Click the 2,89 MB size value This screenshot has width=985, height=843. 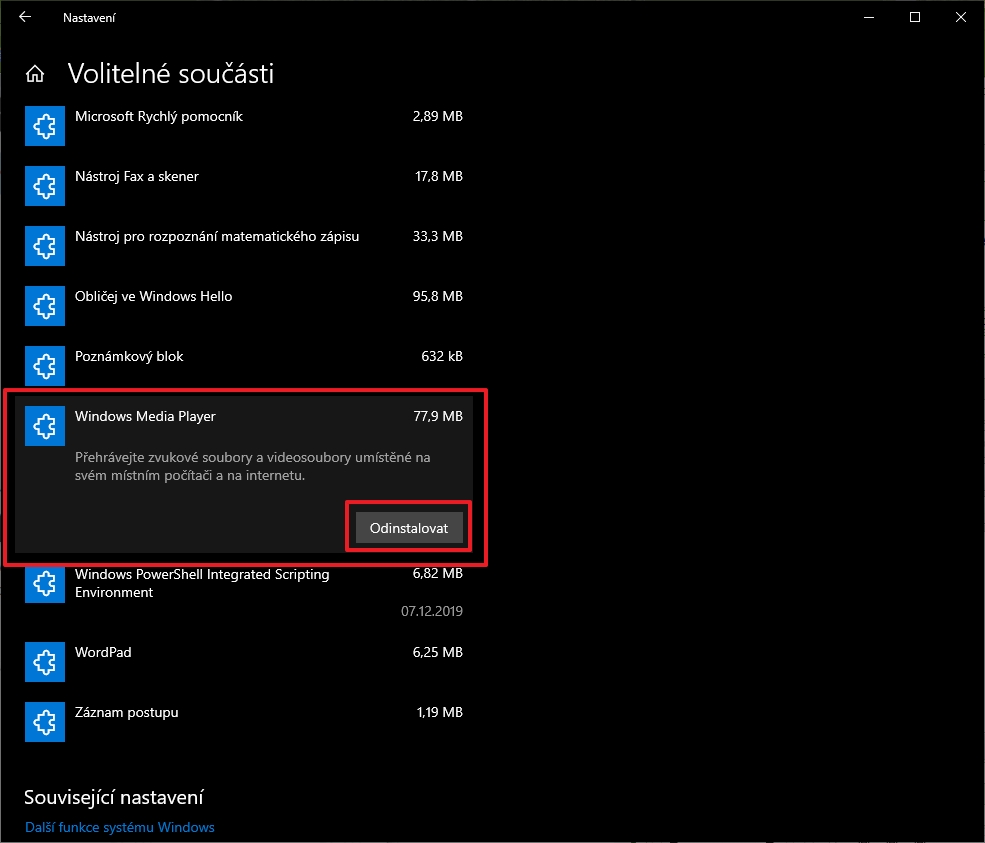(x=437, y=116)
